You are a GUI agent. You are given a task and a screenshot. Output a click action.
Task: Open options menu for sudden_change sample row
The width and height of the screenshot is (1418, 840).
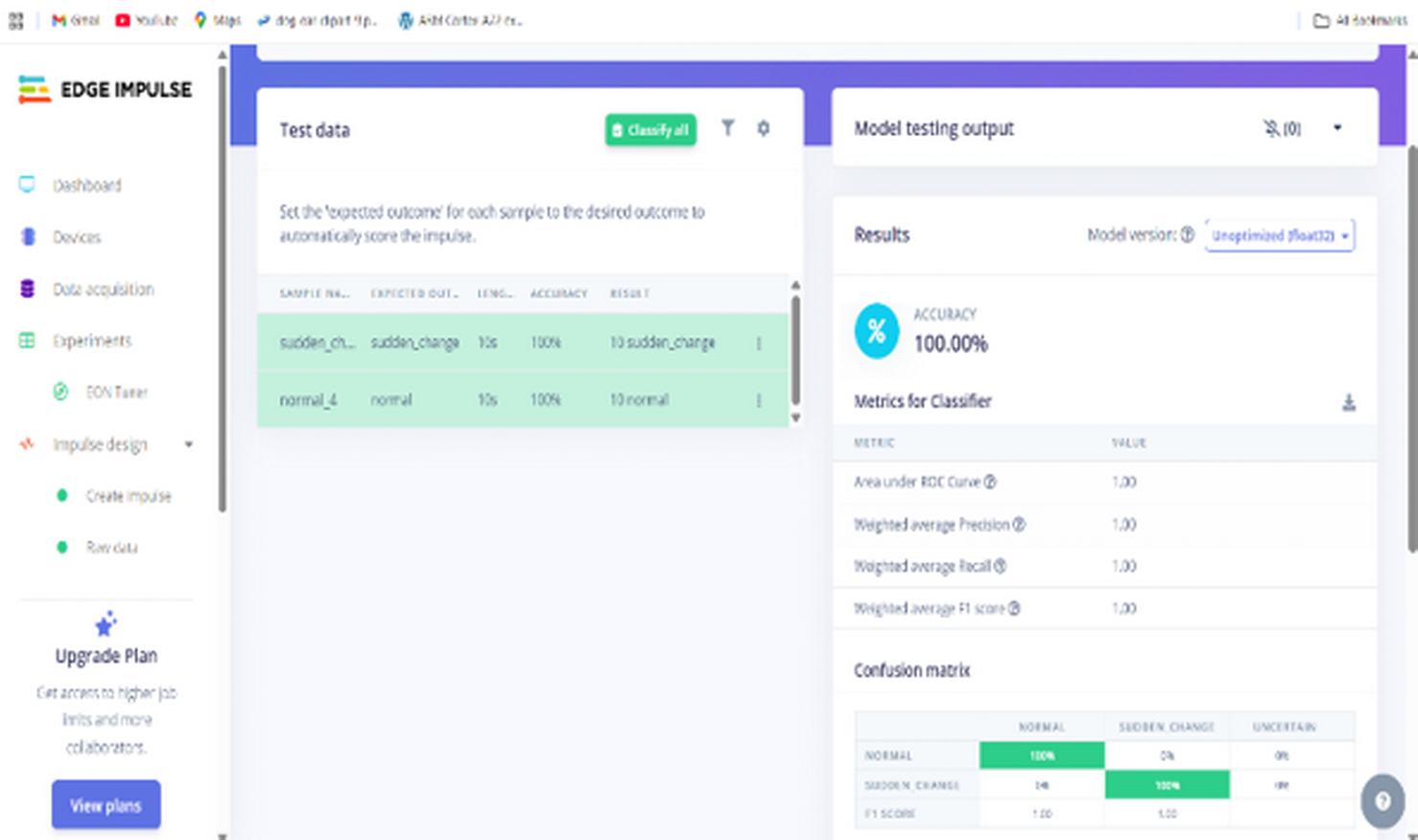pyautogui.click(x=758, y=343)
